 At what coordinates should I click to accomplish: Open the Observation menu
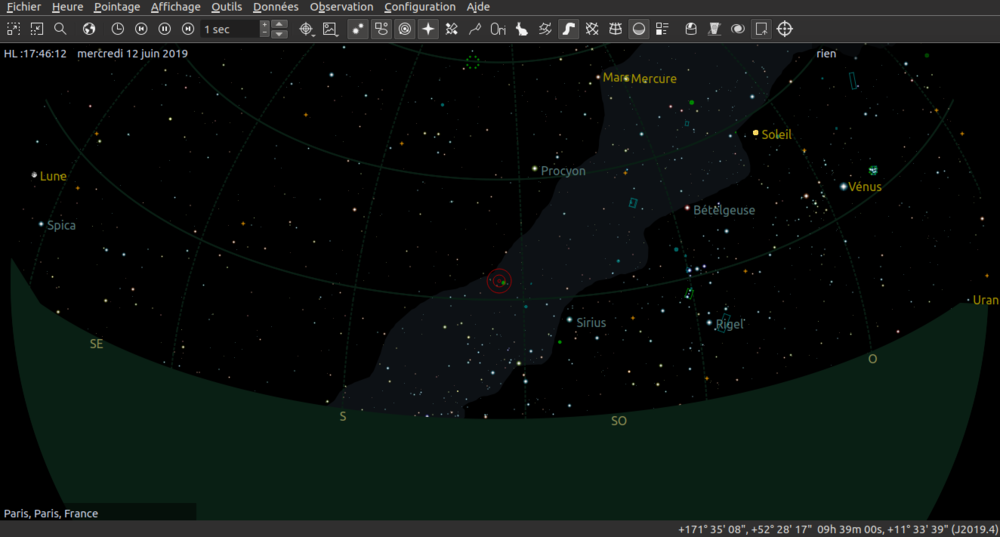click(341, 7)
